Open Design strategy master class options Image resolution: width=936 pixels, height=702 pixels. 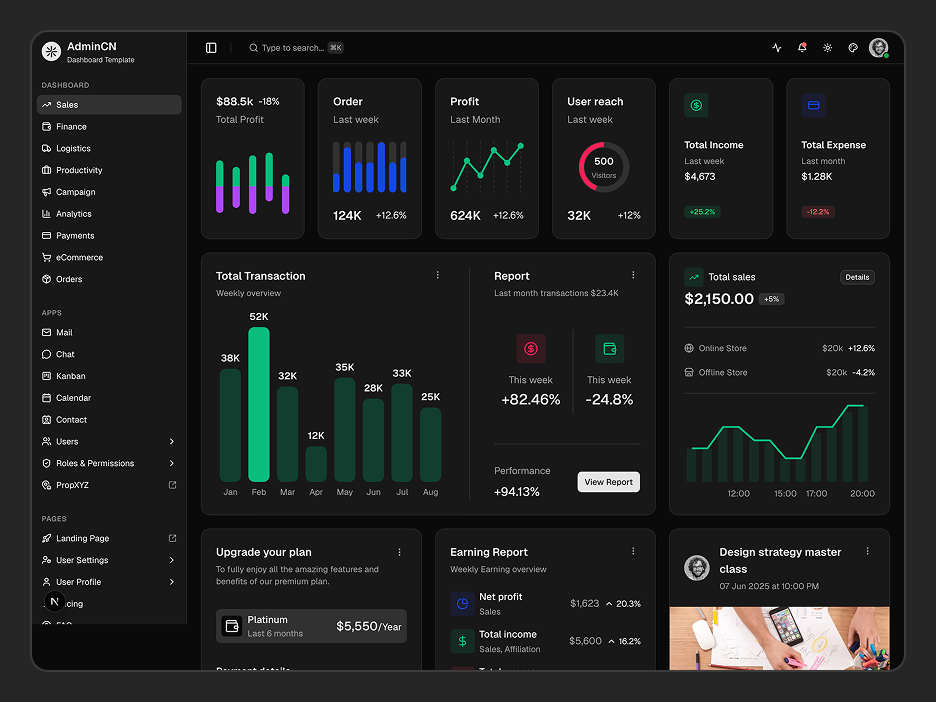pyautogui.click(x=867, y=552)
